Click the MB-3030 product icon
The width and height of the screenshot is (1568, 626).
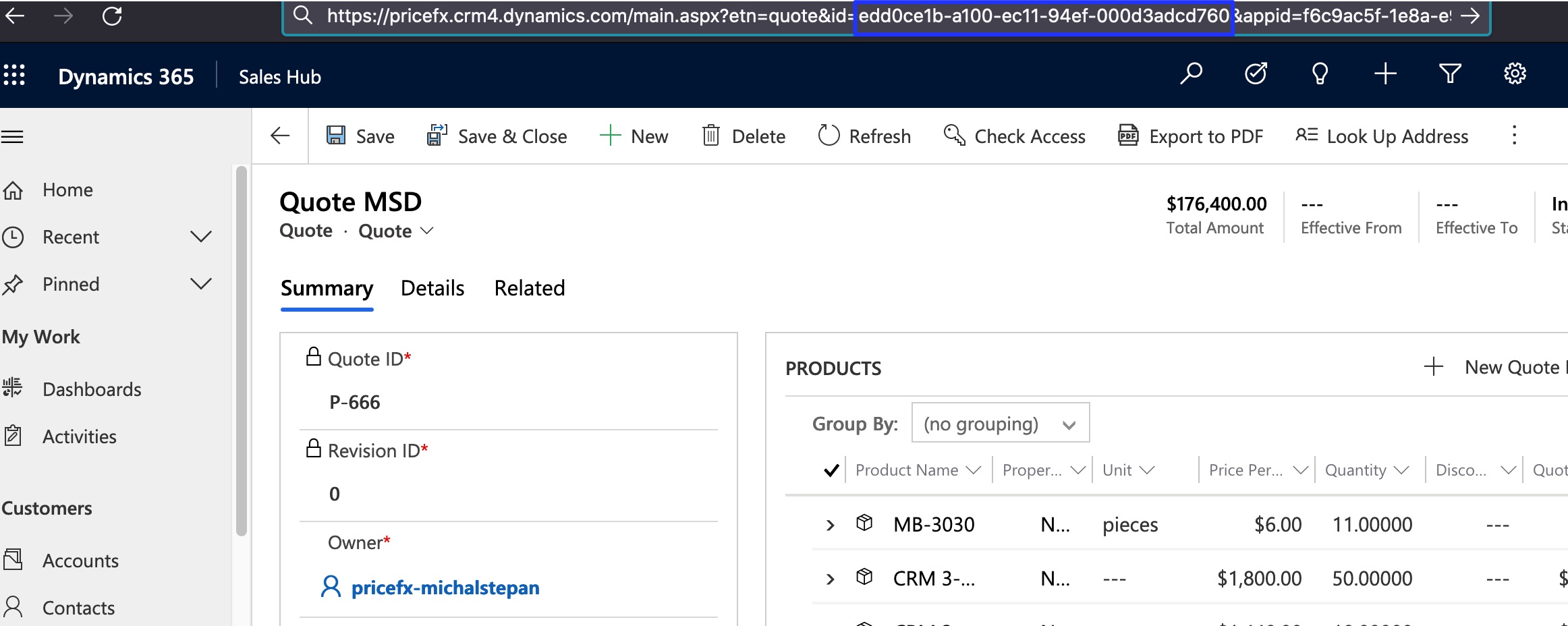coord(864,523)
